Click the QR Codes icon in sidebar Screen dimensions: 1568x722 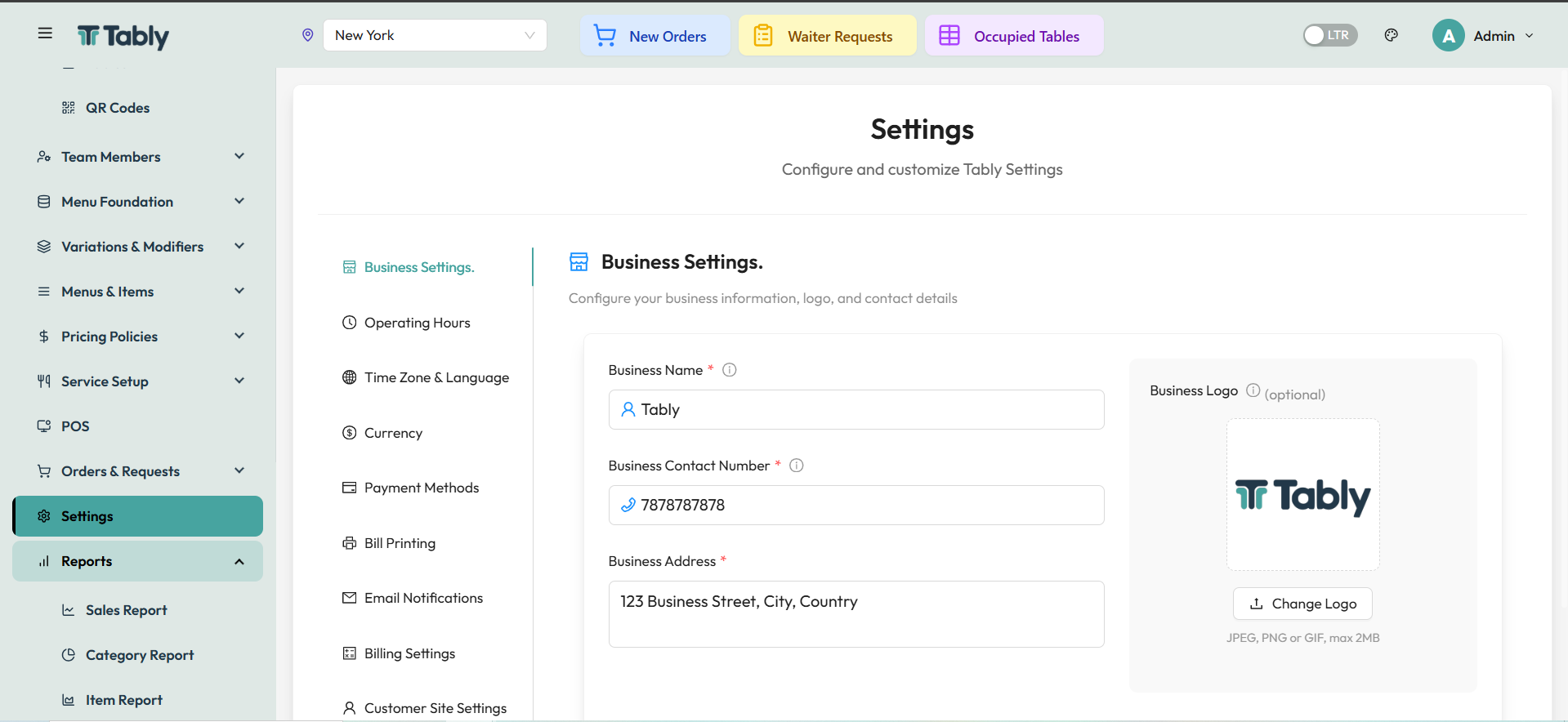(x=69, y=108)
